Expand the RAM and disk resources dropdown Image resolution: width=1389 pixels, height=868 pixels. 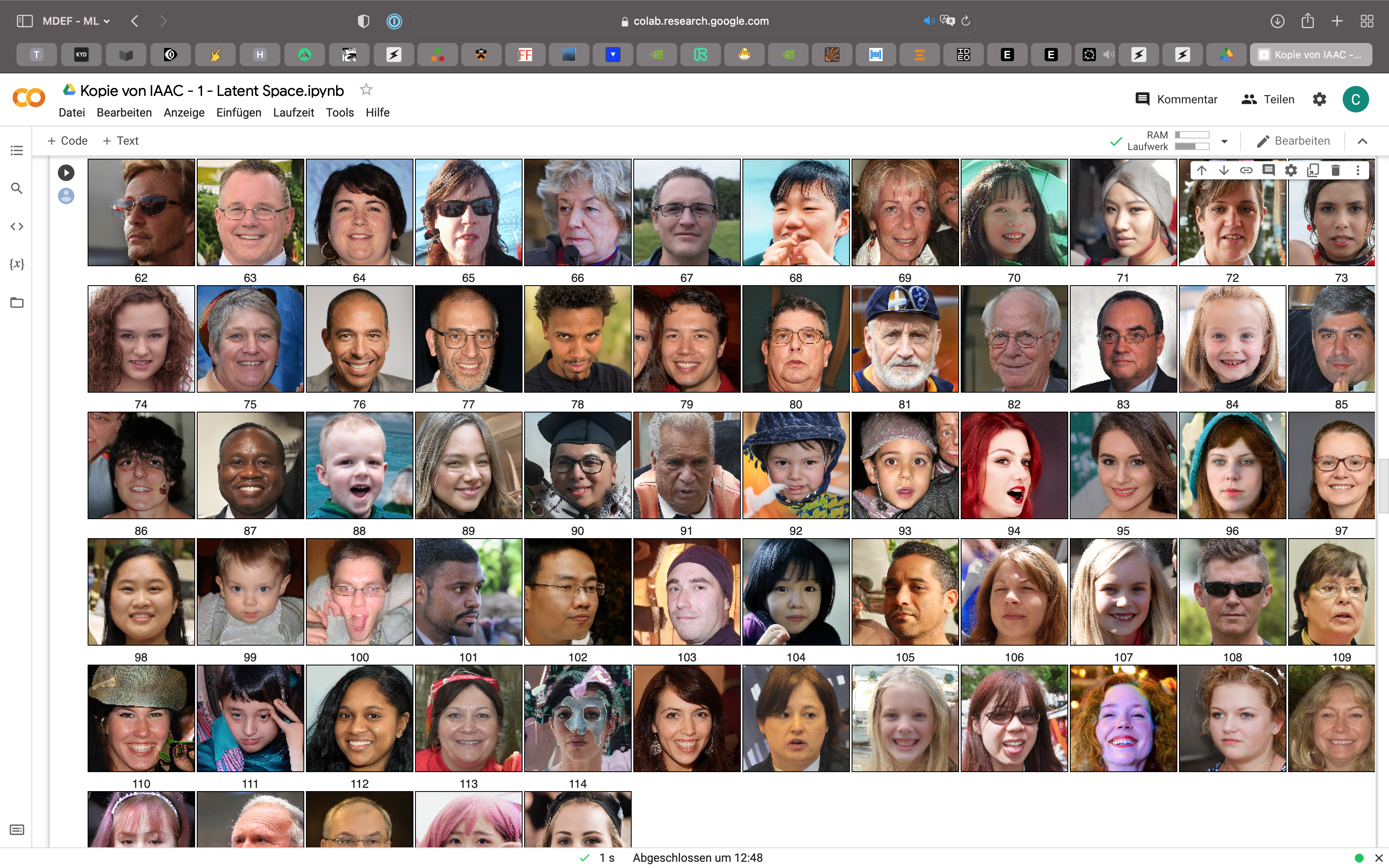point(1224,141)
